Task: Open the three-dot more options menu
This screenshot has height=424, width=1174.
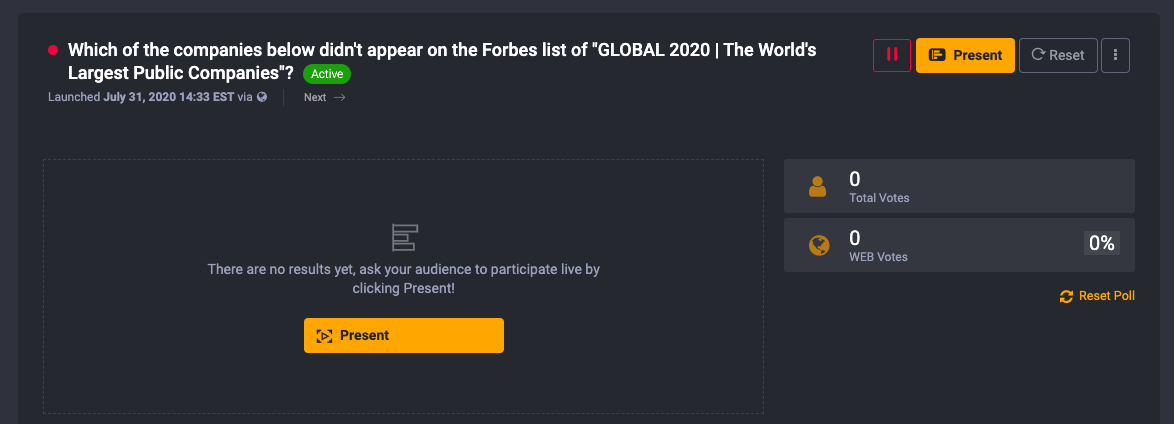Action: [x=1116, y=55]
